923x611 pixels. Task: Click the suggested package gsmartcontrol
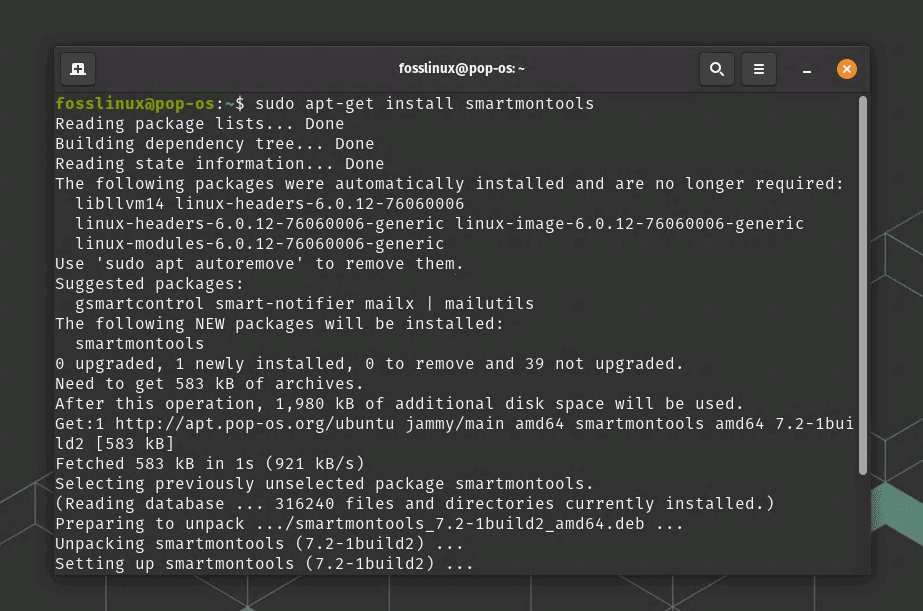point(140,304)
